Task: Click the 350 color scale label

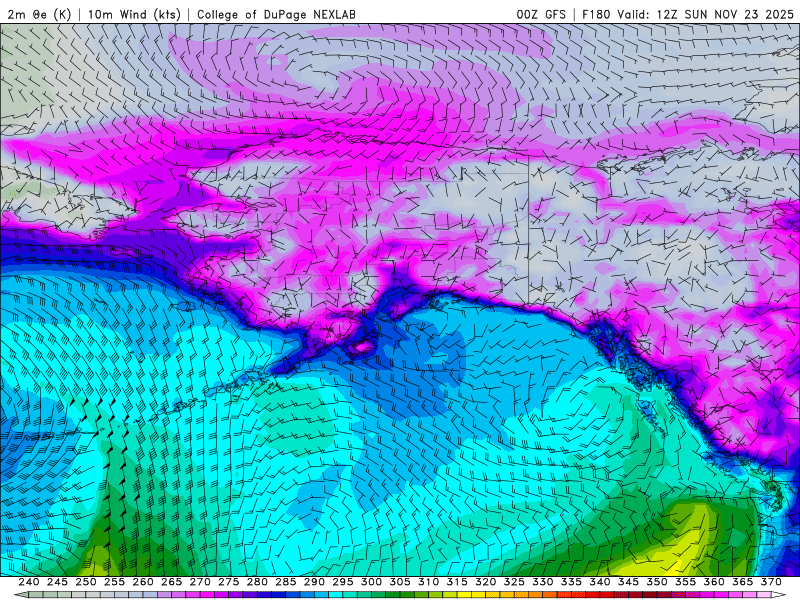Action: 657,582
